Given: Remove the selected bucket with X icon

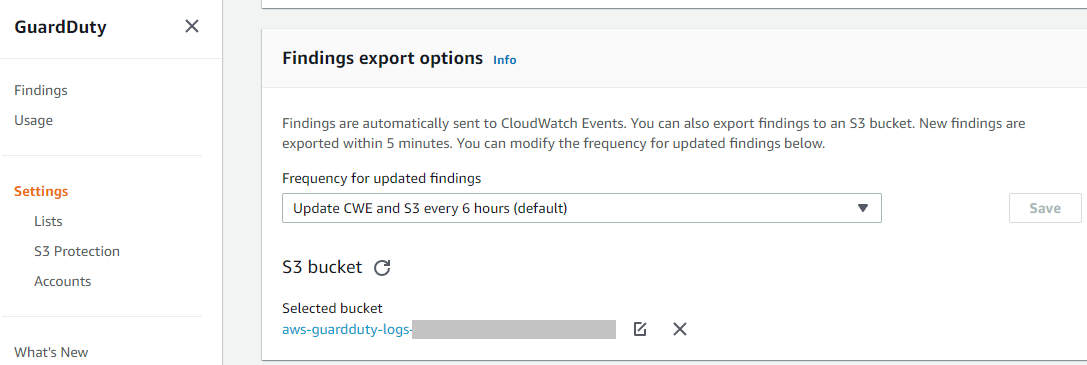Looking at the screenshot, I should (x=679, y=329).
